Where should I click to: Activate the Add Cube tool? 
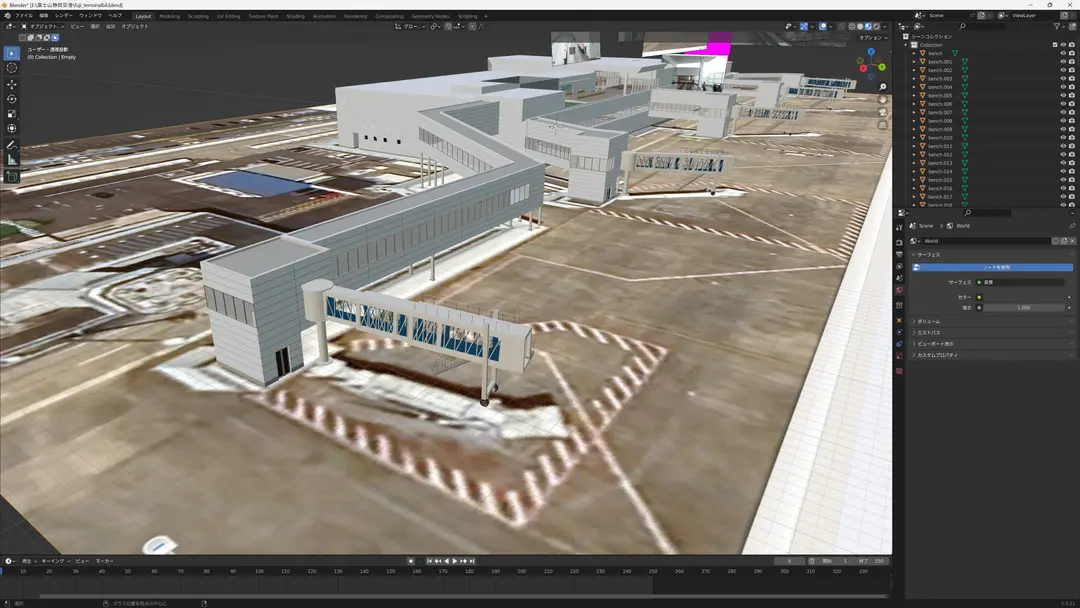coord(12,177)
